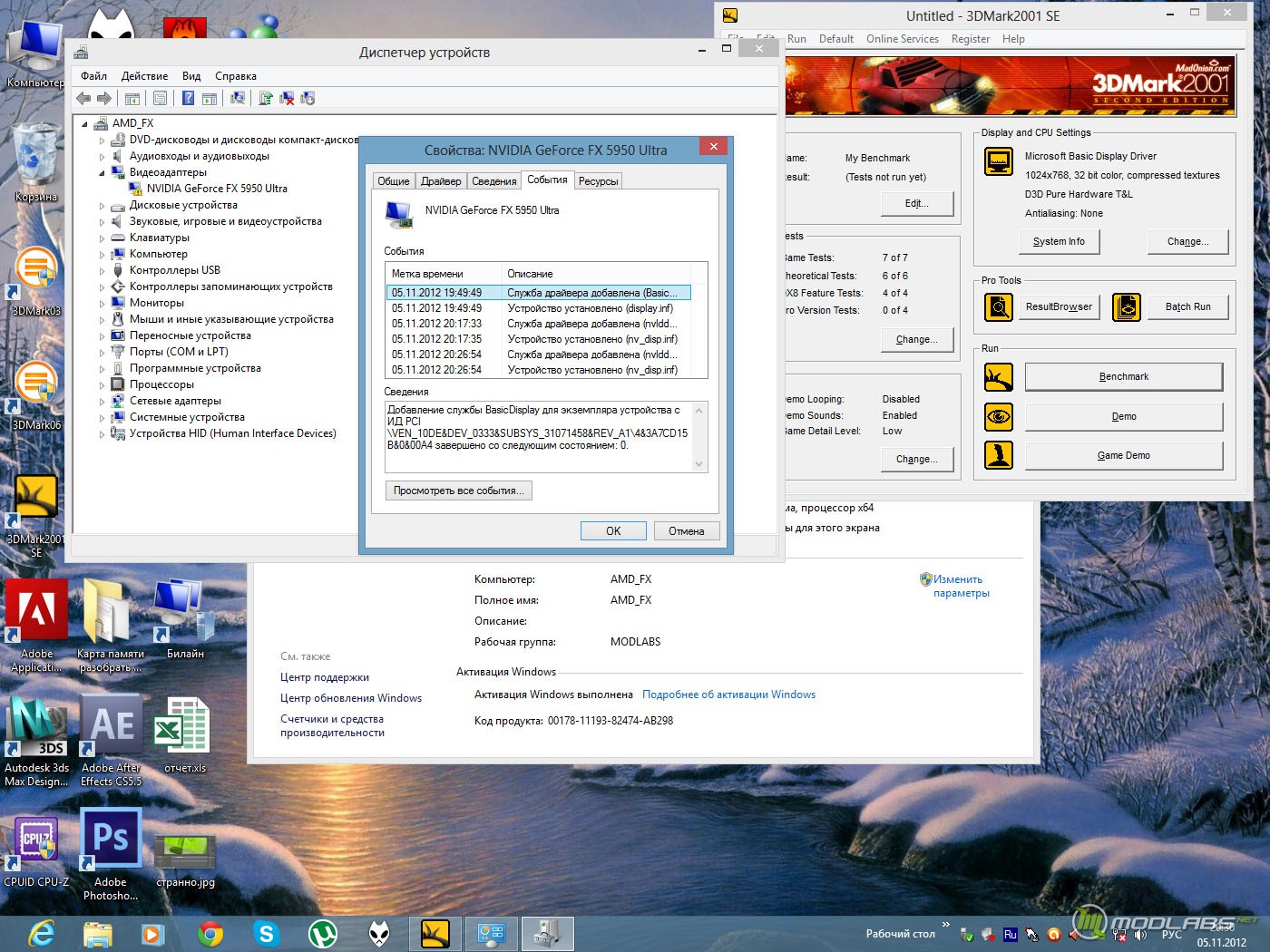1270x952 pixels.
Task: Expand the Процессоры tree node
Action: click(102, 385)
